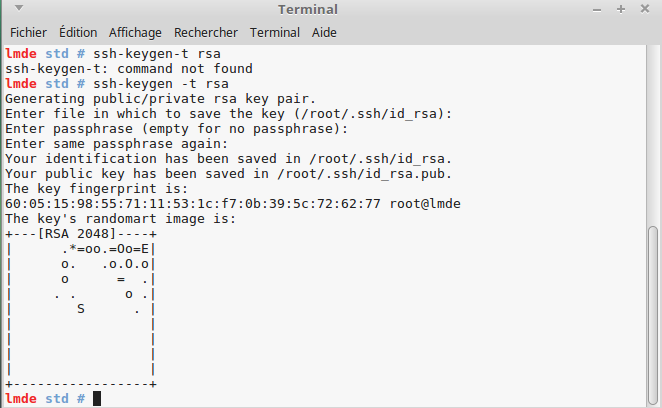Open the Aide help menu
This screenshot has width=662, height=408.
pyautogui.click(x=324, y=32)
